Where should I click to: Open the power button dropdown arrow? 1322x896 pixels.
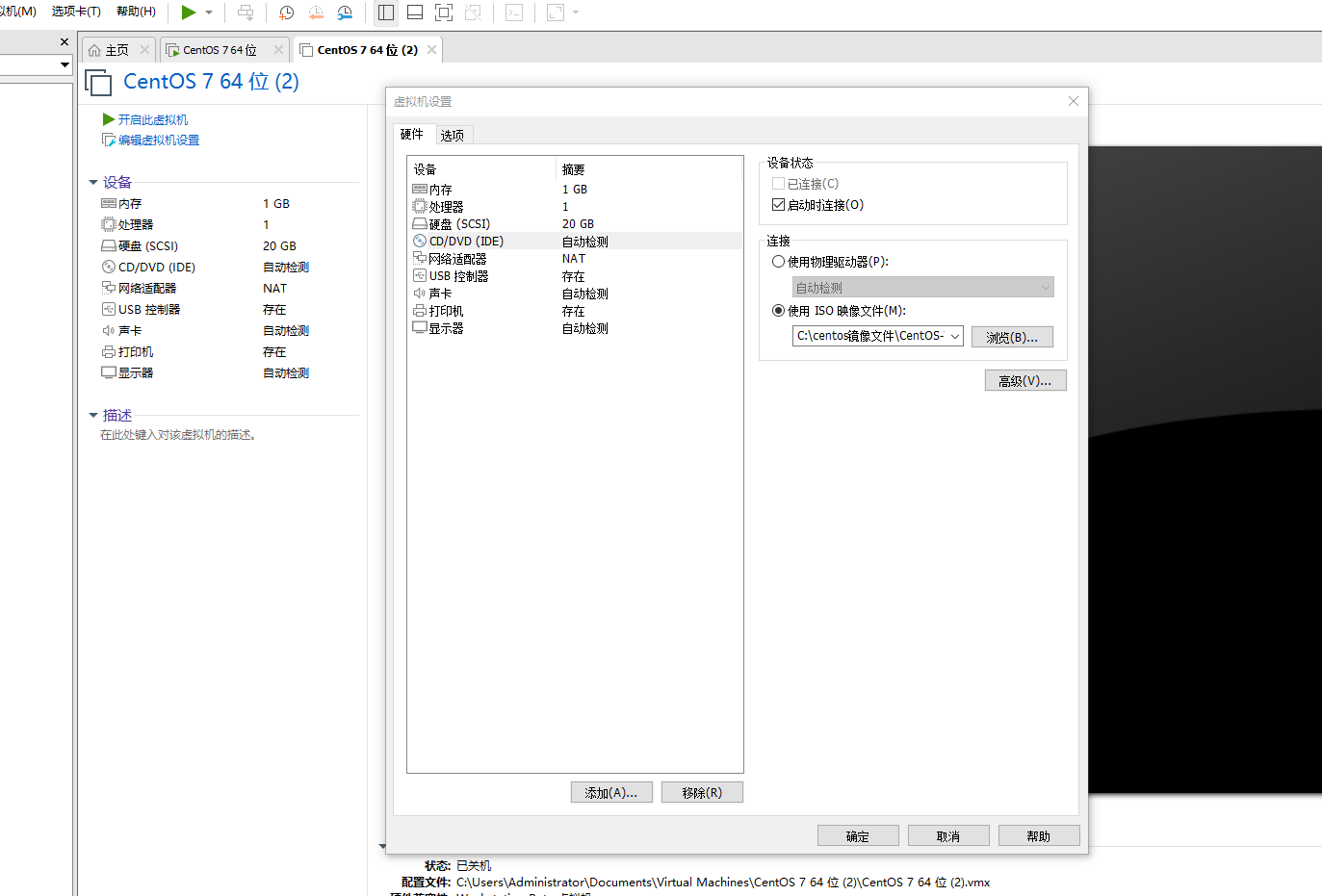click(x=209, y=13)
